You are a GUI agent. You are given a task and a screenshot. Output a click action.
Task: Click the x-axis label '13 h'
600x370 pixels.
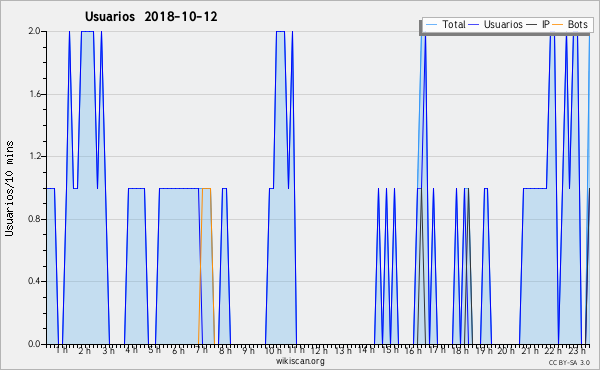tap(343, 350)
